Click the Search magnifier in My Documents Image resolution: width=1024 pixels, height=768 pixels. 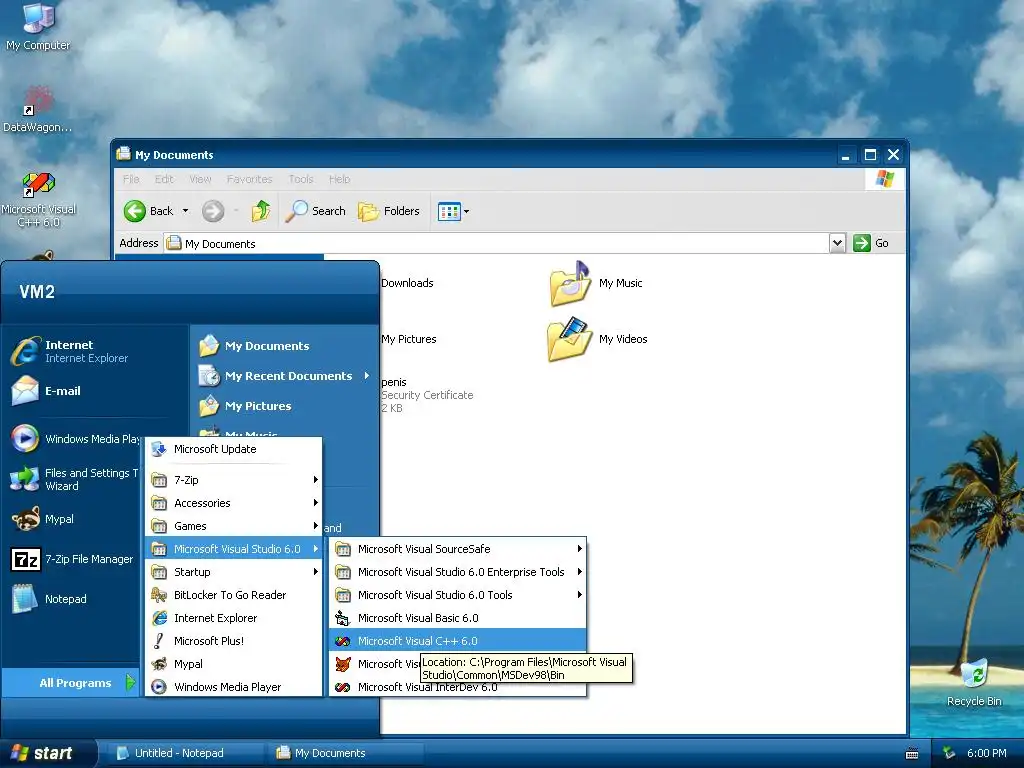(x=315, y=211)
